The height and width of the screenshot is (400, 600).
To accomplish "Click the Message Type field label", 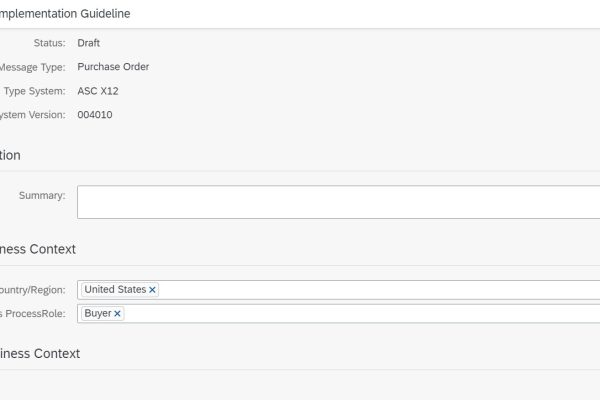I will 33,67.
